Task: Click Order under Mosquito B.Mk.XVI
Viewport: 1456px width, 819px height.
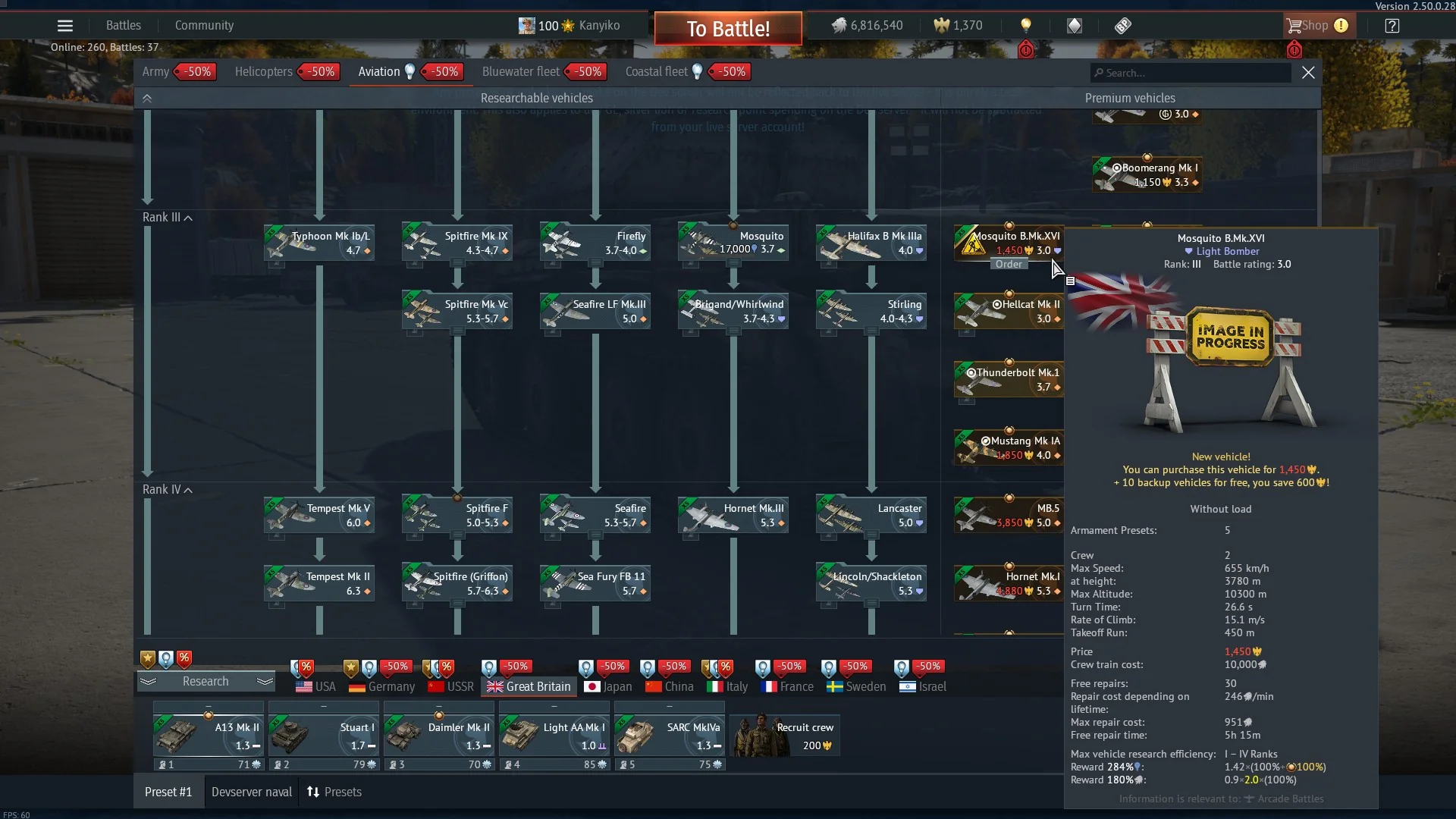Action: 1009,265
